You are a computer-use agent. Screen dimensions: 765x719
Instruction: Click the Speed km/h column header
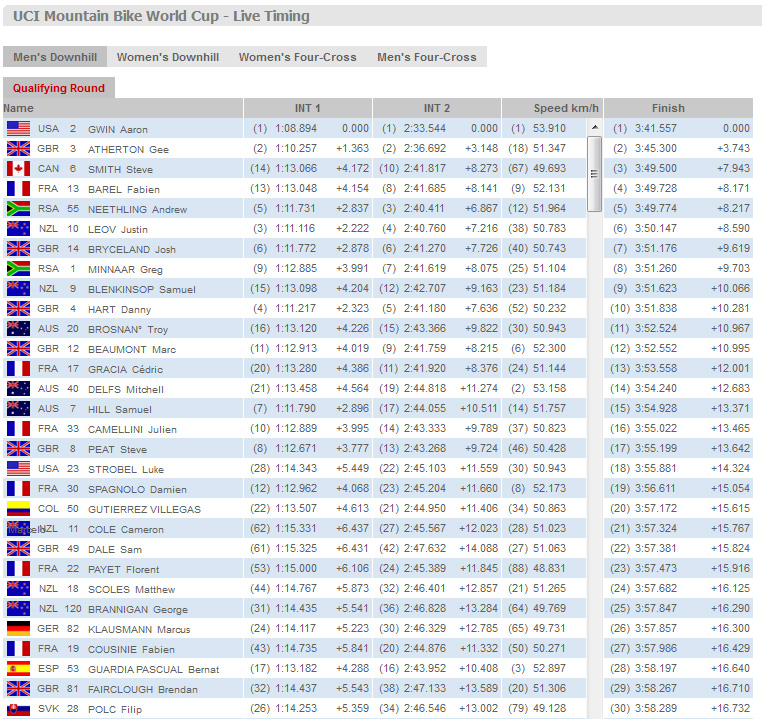click(x=553, y=108)
